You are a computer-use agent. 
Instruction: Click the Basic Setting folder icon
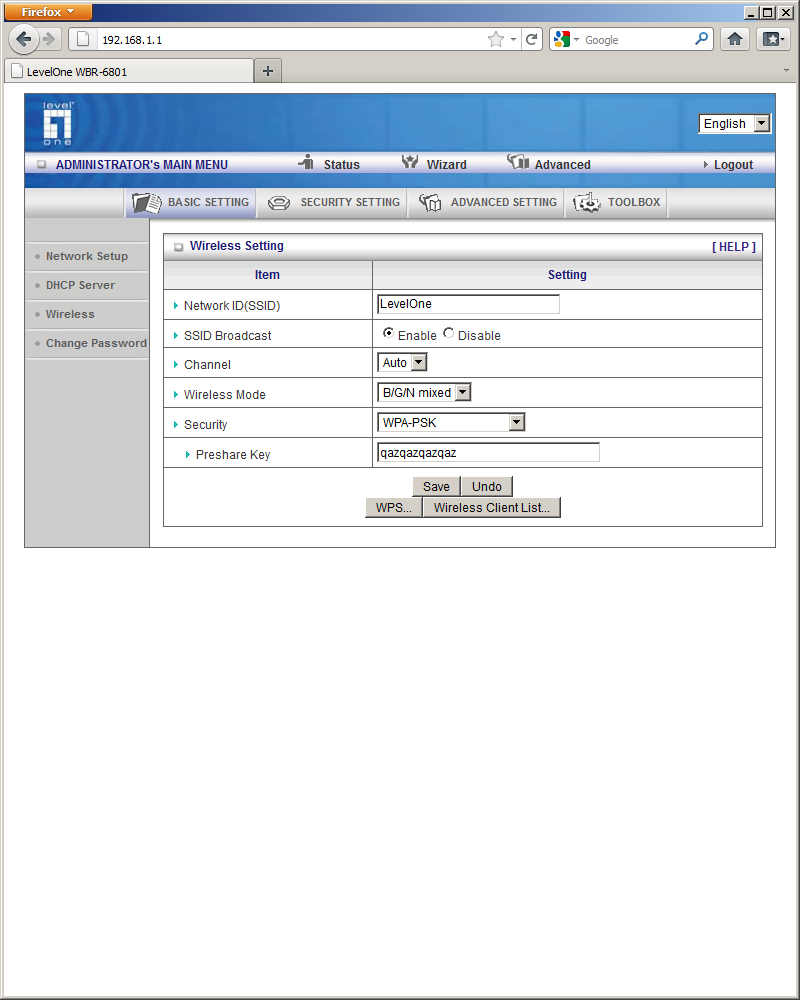click(147, 203)
